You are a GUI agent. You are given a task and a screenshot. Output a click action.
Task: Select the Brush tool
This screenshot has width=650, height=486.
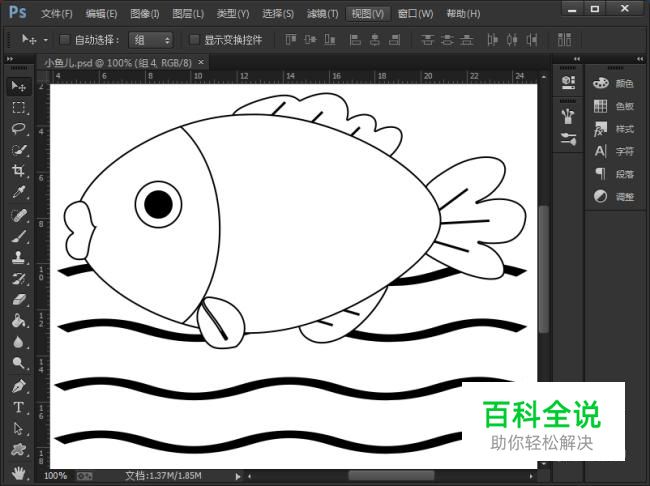click(18, 236)
